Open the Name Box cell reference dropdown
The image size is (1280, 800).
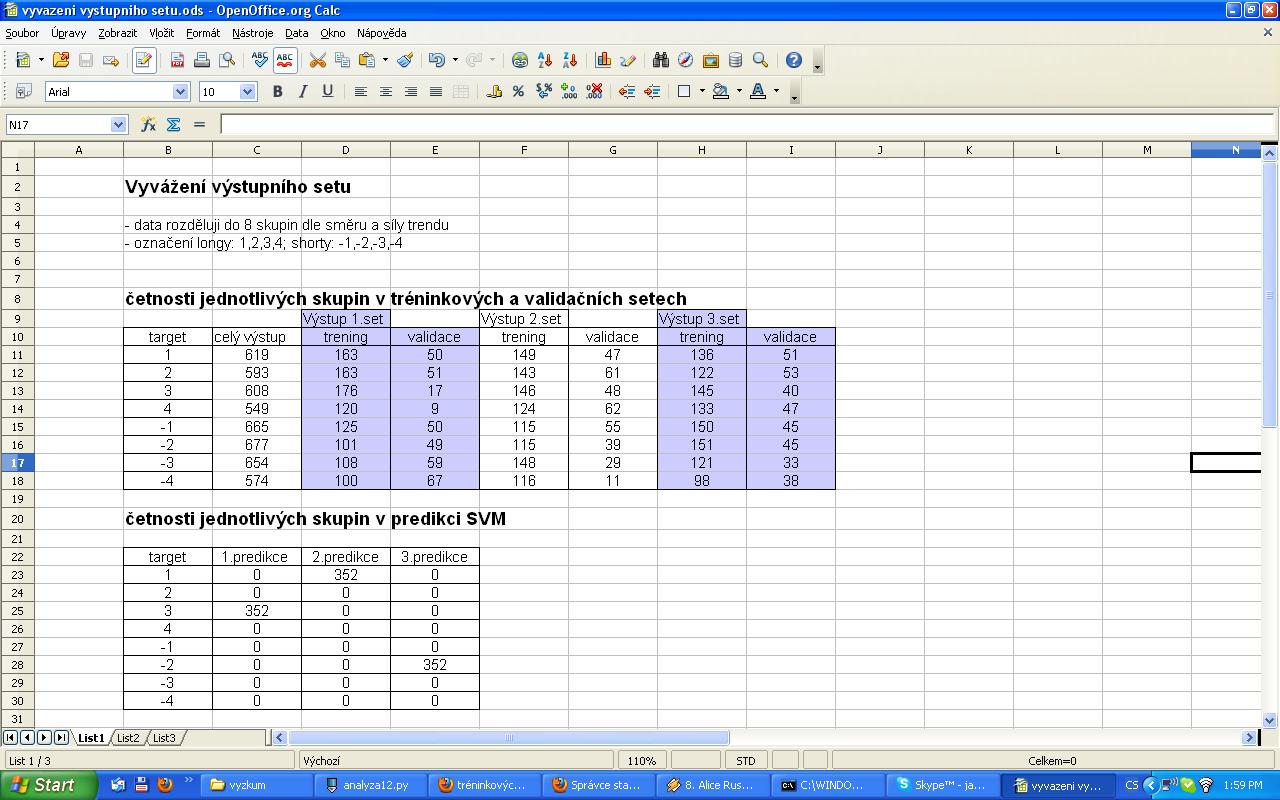pyautogui.click(x=119, y=125)
